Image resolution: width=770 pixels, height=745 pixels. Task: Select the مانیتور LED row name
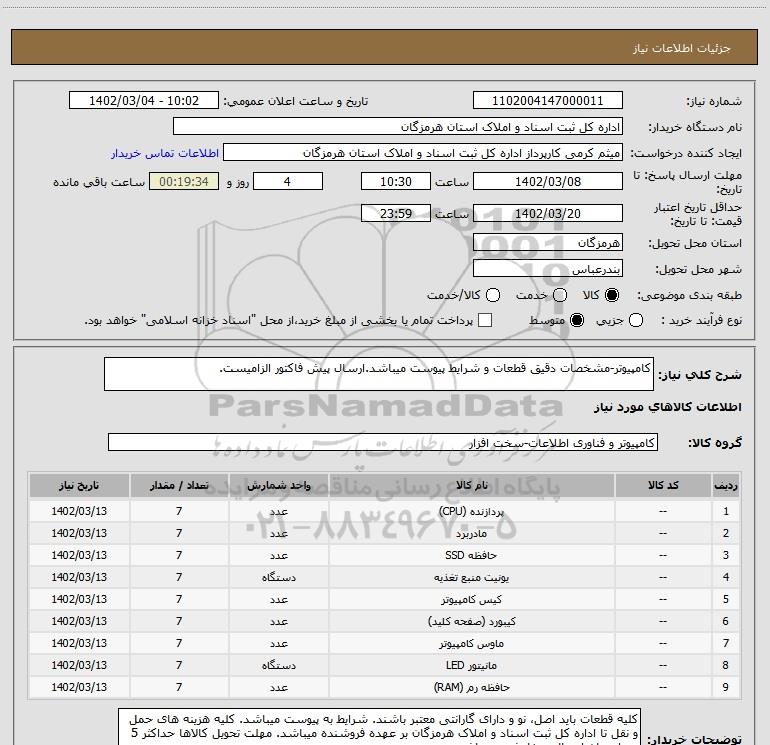(471, 665)
